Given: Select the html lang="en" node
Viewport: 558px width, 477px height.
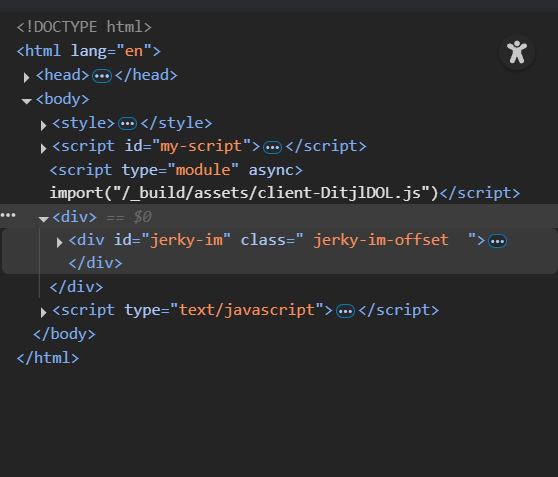Looking at the screenshot, I should pos(89,51).
